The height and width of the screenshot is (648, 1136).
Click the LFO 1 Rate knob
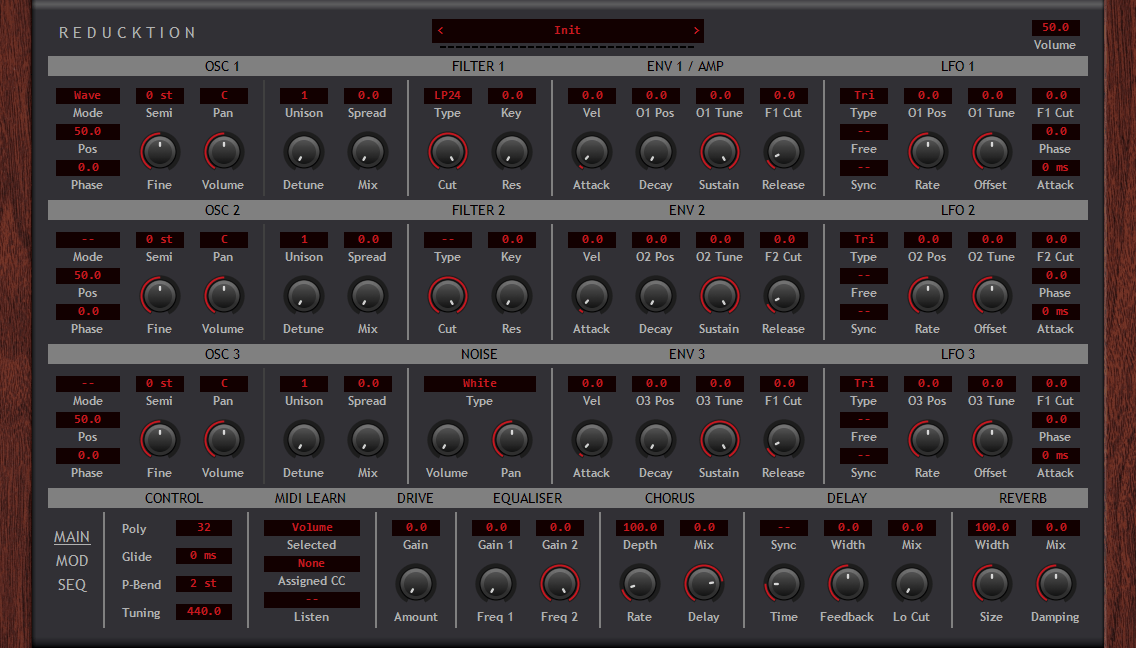tap(927, 152)
